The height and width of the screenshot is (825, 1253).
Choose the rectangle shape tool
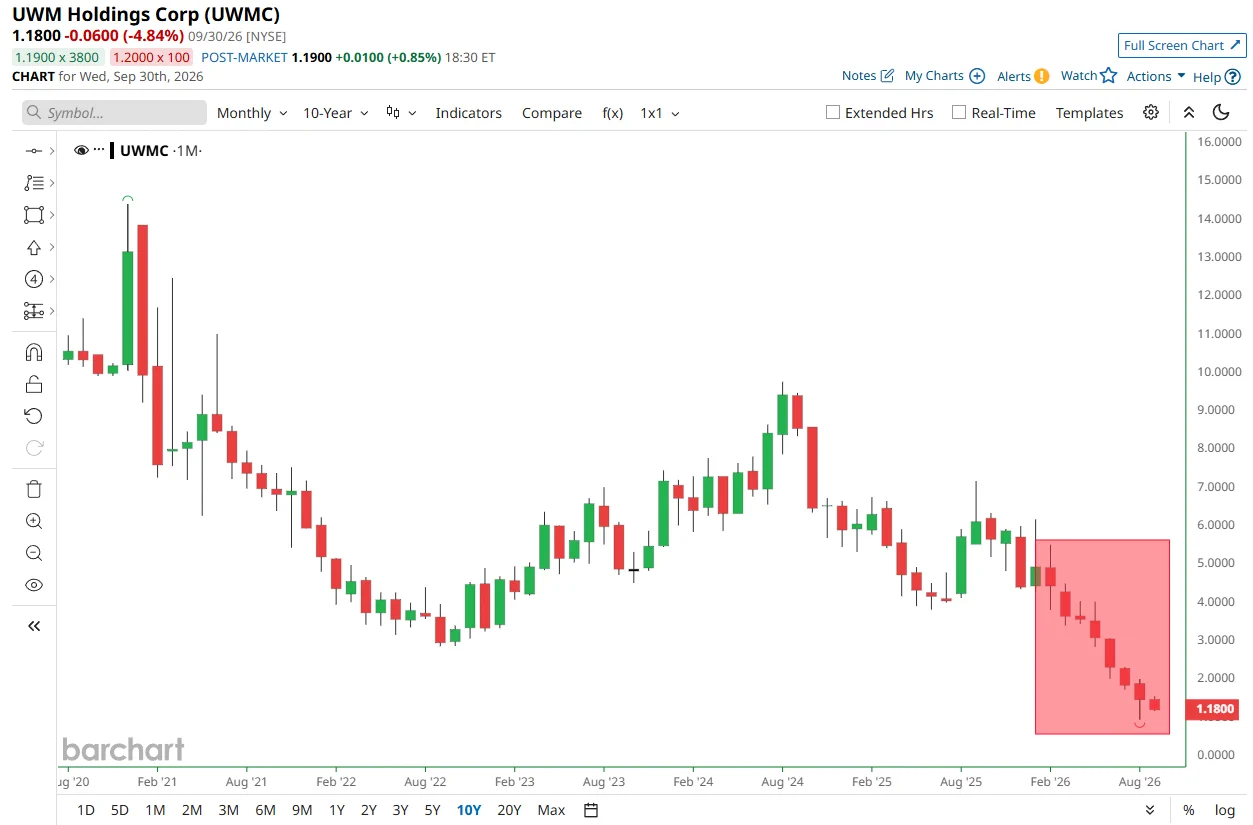pos(34,215)
